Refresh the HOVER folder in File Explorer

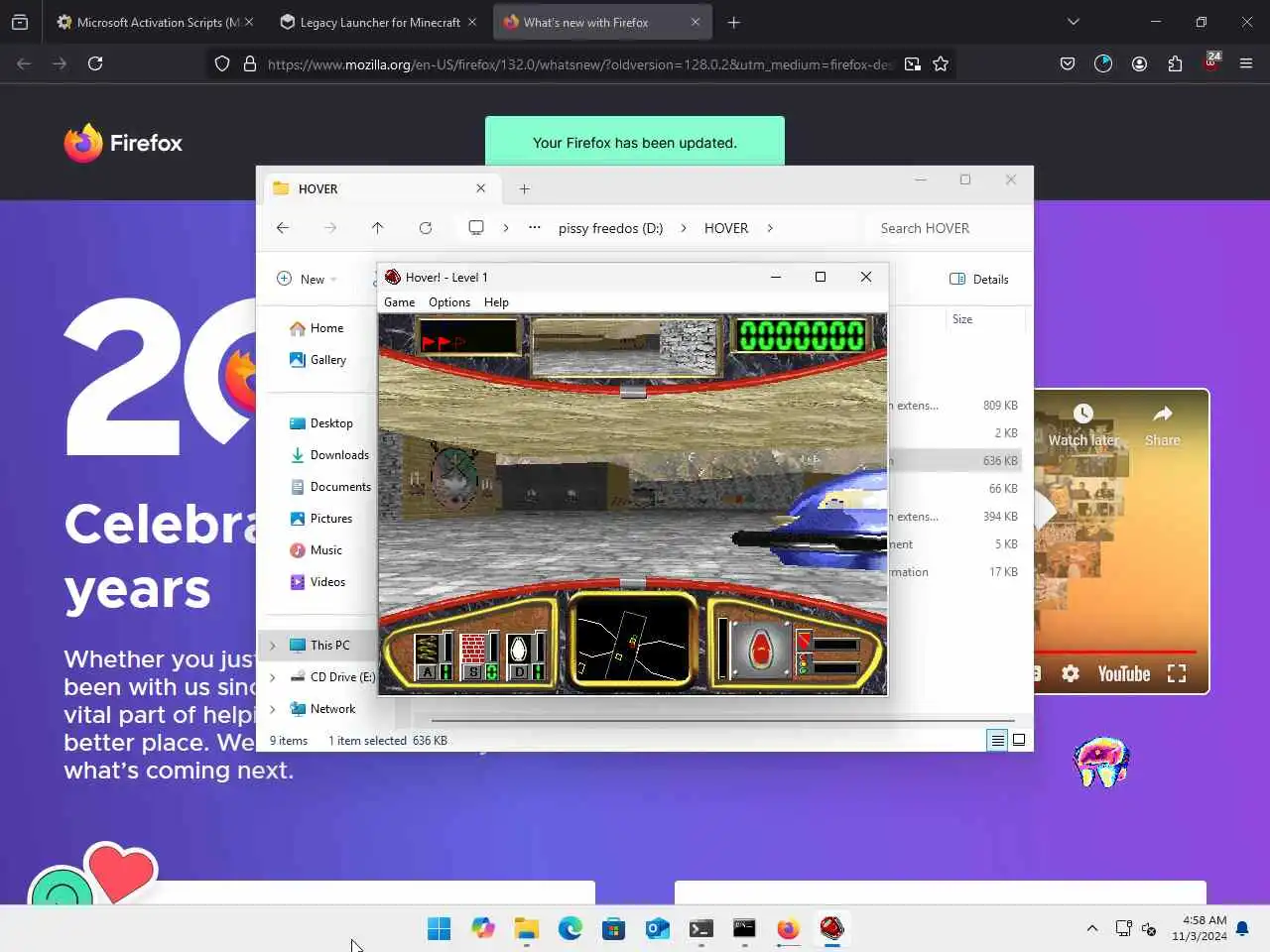click(x=426, y=228)
